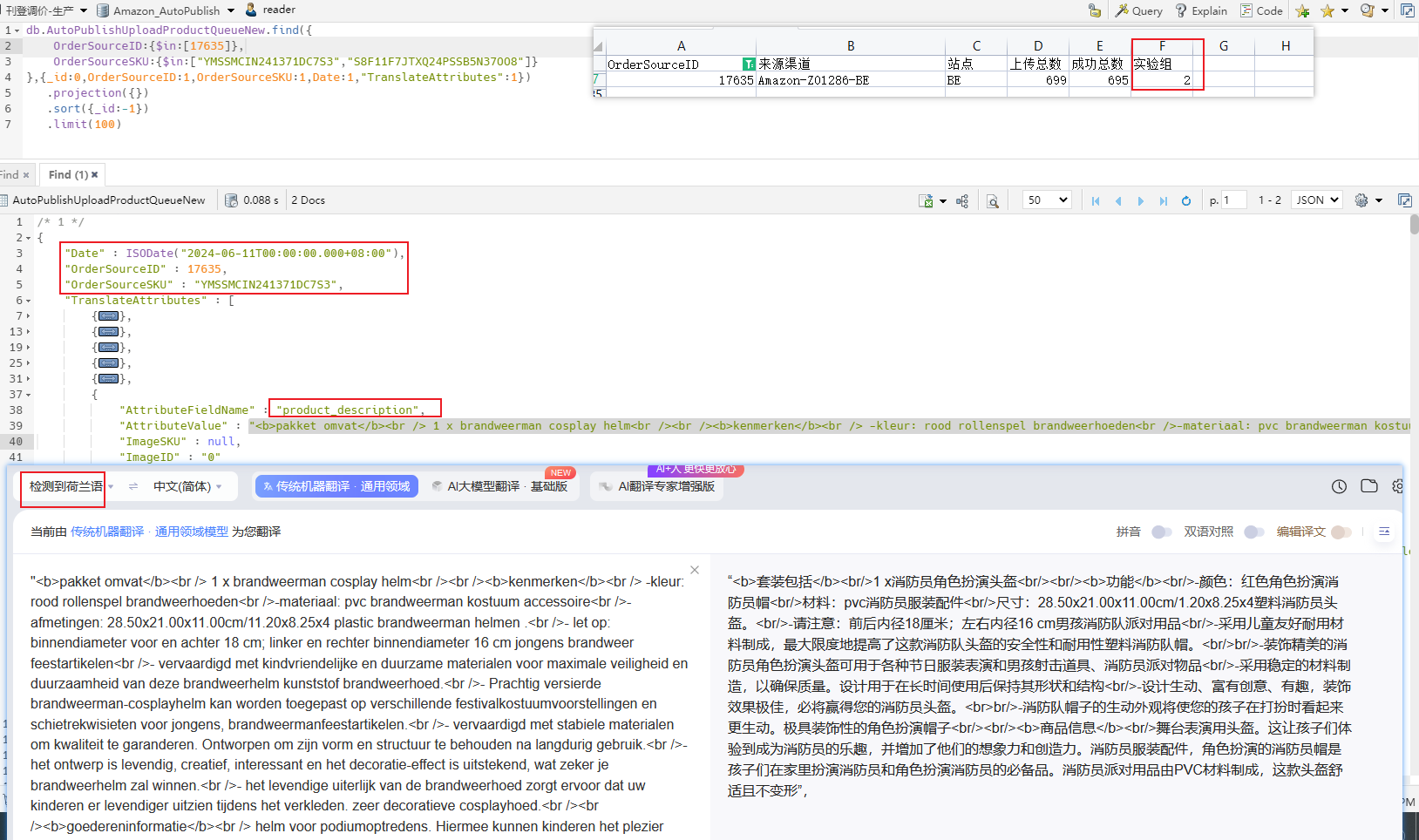The image size is (1419, 840).
Task: Open the 检测到荷兰语 source language dropdown
Action: 71,486
